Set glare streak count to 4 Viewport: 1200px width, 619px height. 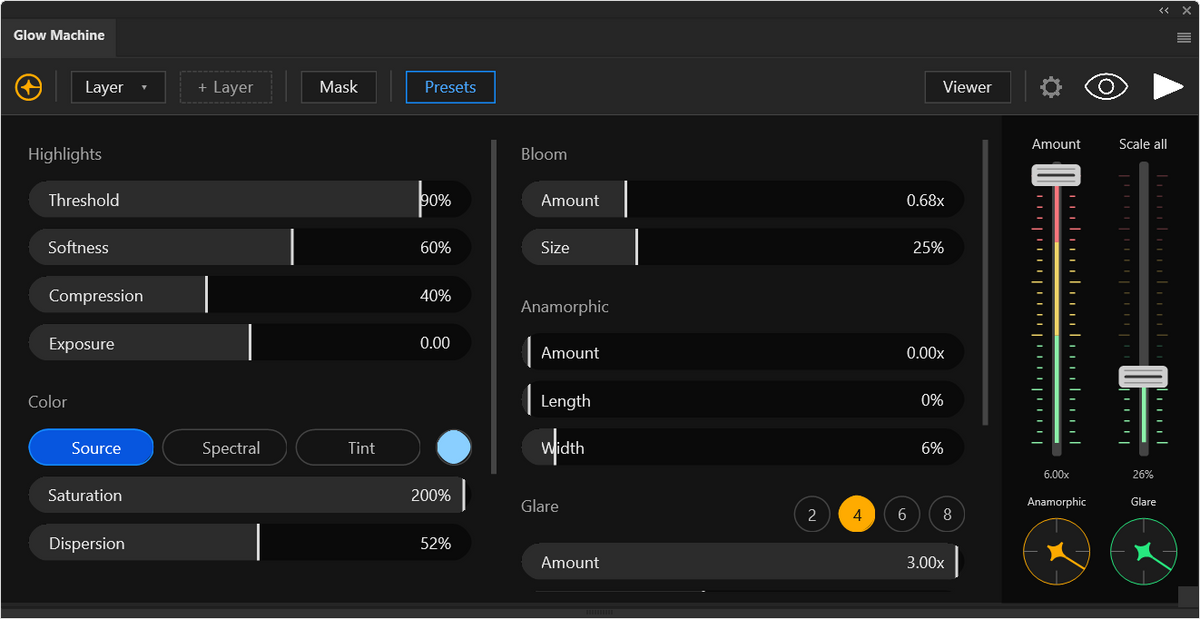tap(857, 515)
